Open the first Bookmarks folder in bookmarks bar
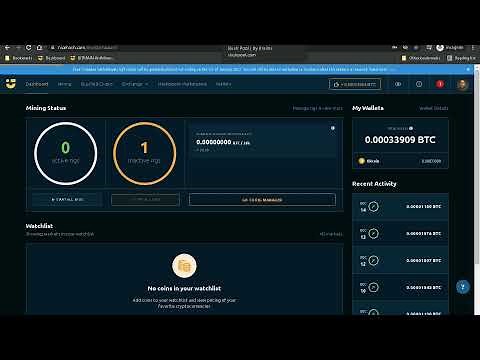Image resolution: width=480 pixels, height=360 pixels. click(x=19, y=58)
